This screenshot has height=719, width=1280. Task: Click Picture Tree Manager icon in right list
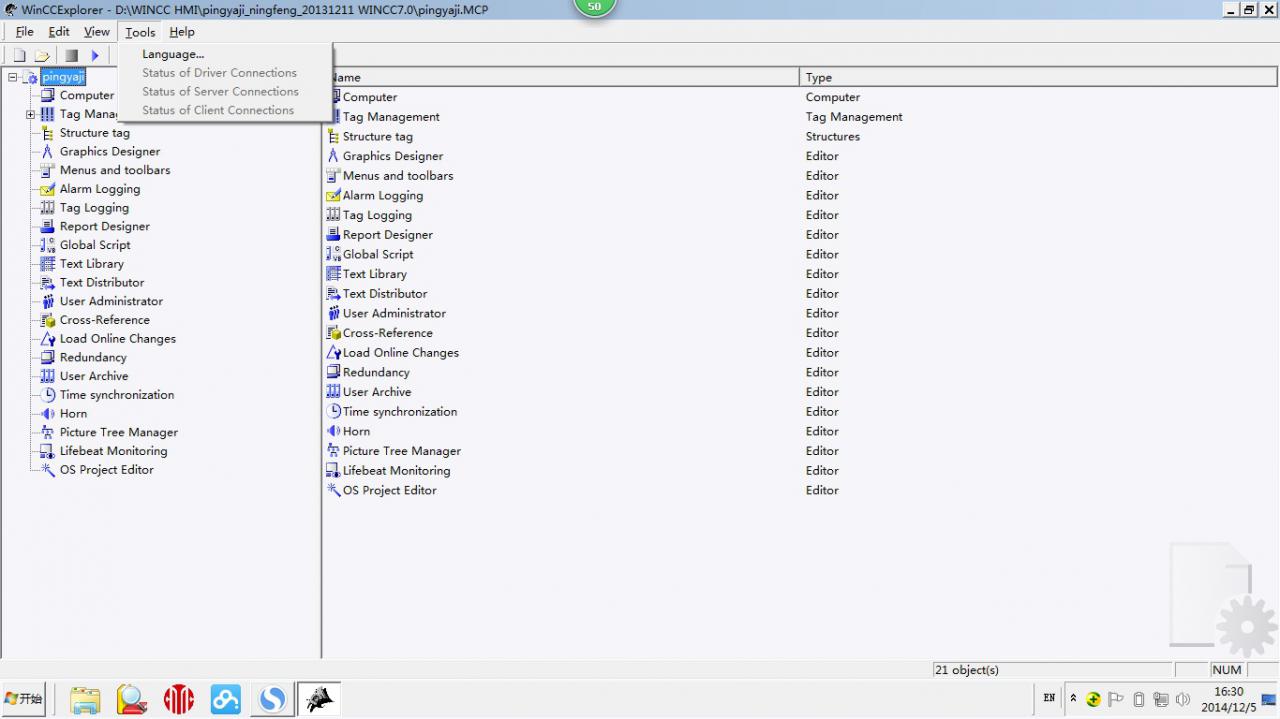334,451
